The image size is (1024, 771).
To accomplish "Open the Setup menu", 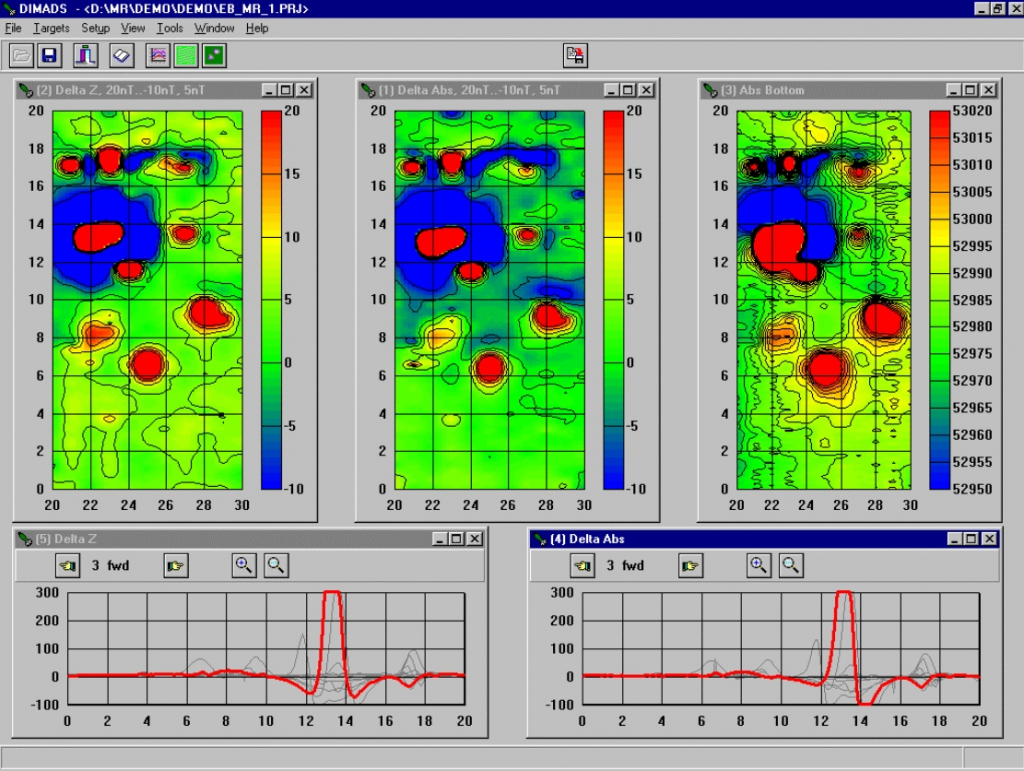I will [x=95, y=28].
